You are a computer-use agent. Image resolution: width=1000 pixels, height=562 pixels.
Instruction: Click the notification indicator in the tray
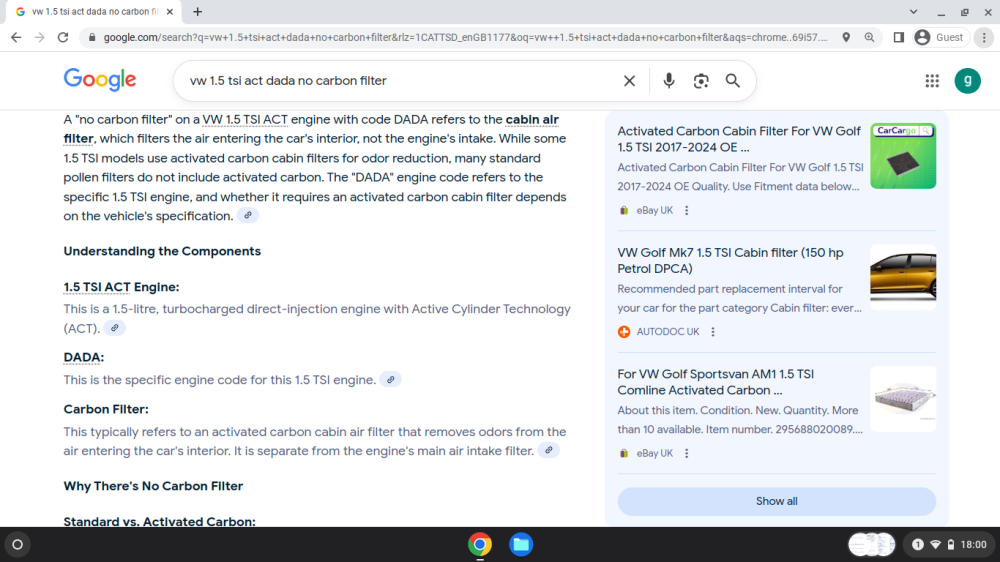click(x=918, y=545)
